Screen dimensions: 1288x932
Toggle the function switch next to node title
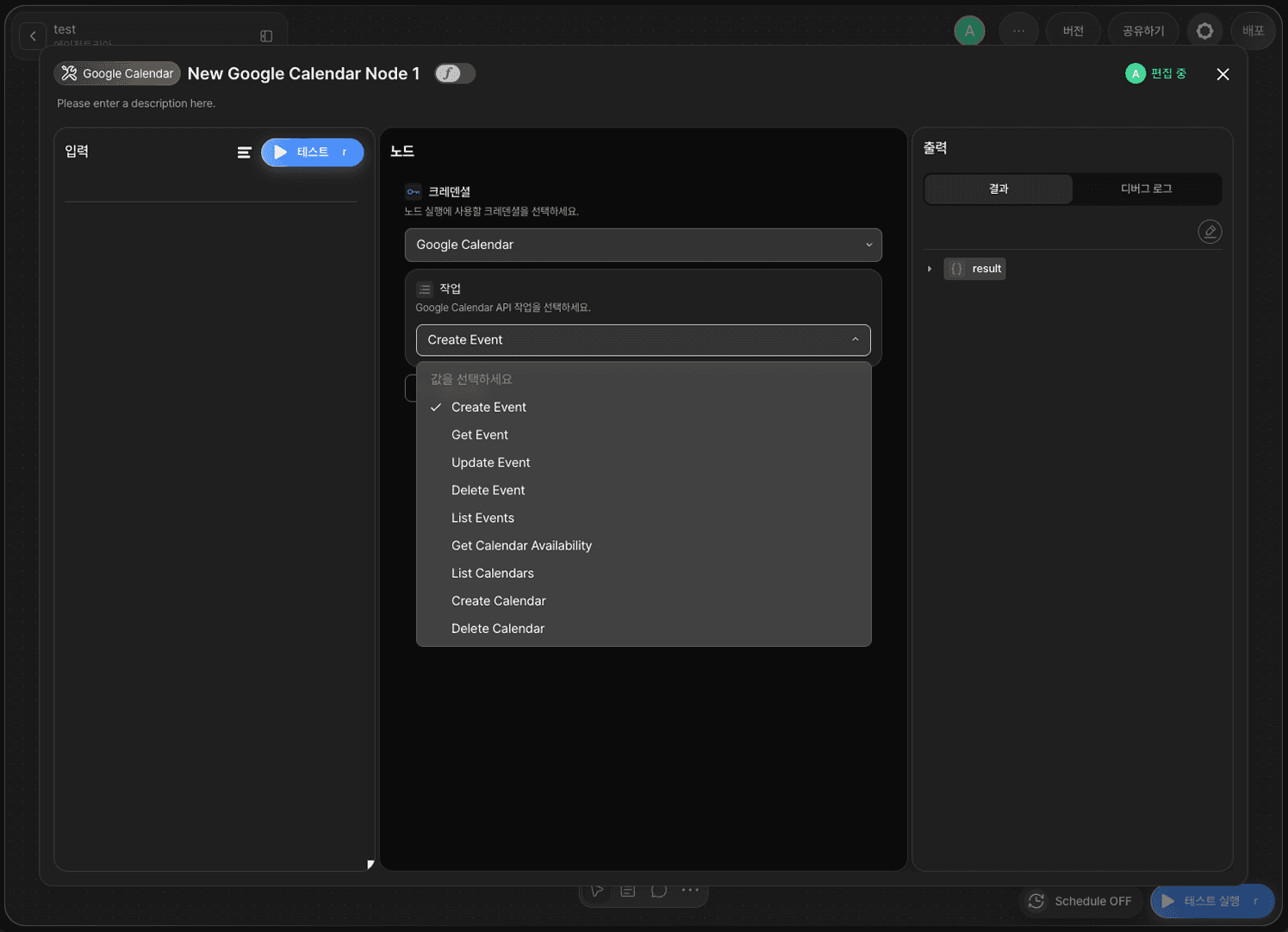455,73
